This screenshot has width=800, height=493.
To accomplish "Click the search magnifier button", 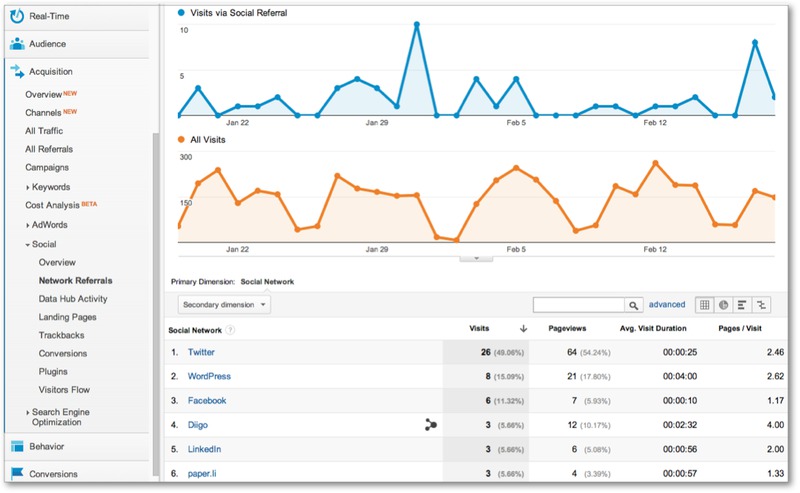I will 633,305.
